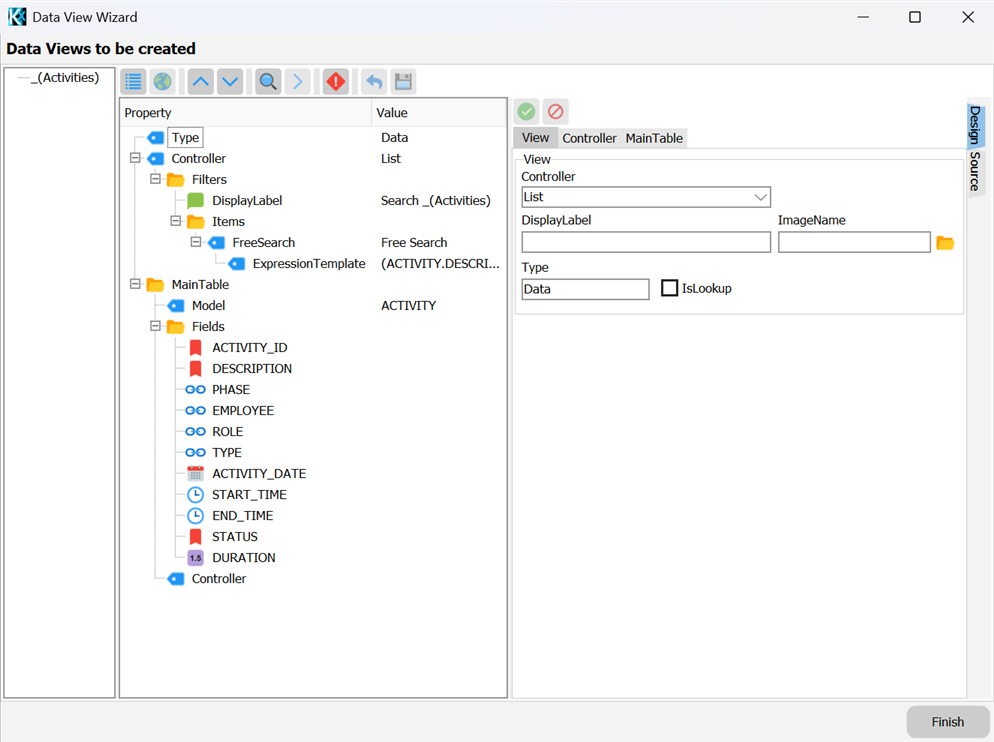
Task: Click the Finish button
Action: [948, 722]
